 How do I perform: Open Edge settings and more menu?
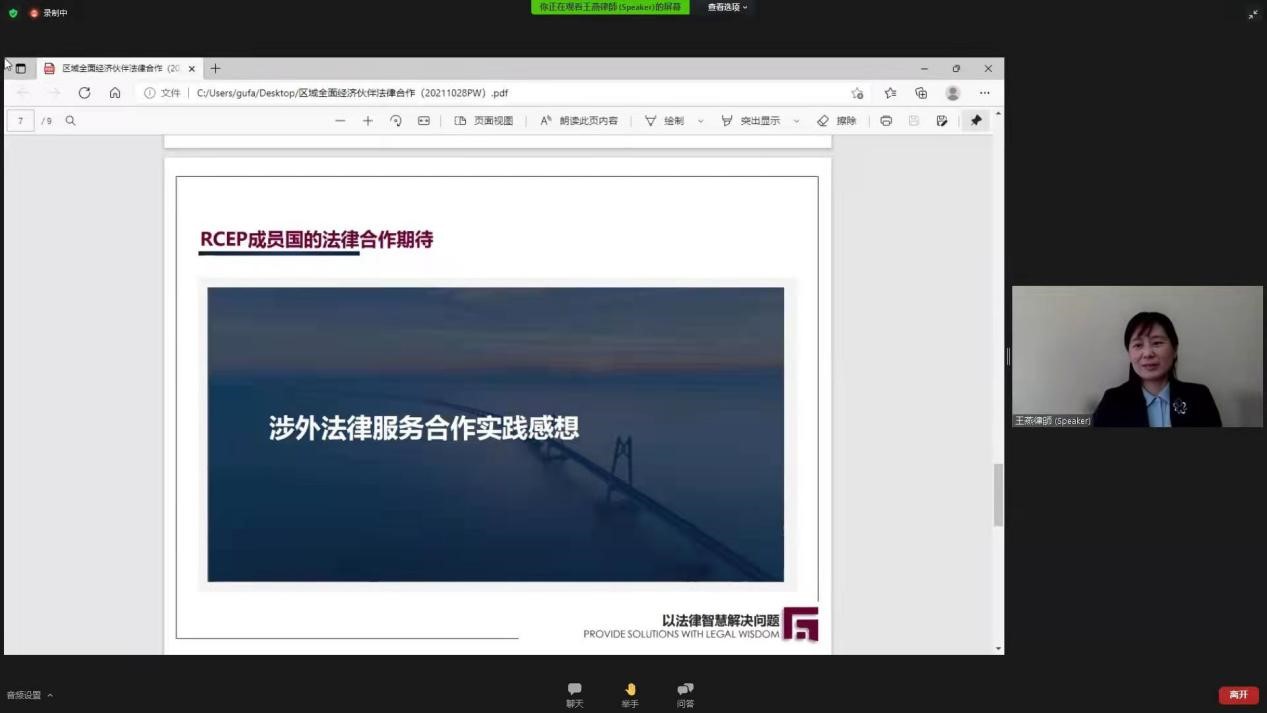pos(985,93)
